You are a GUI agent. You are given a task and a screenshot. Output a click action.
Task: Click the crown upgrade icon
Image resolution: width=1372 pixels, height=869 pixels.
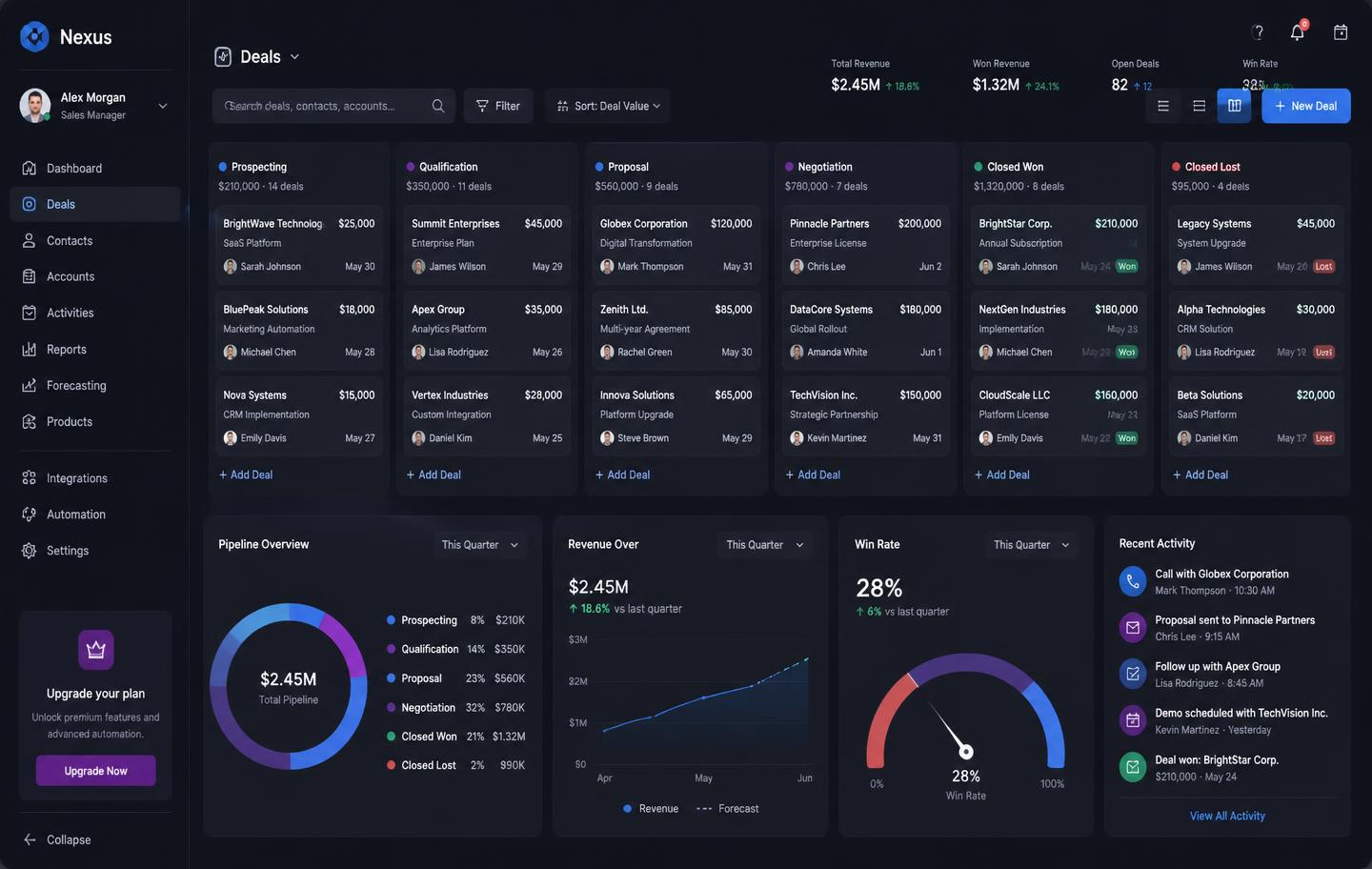tap(95, 650)
